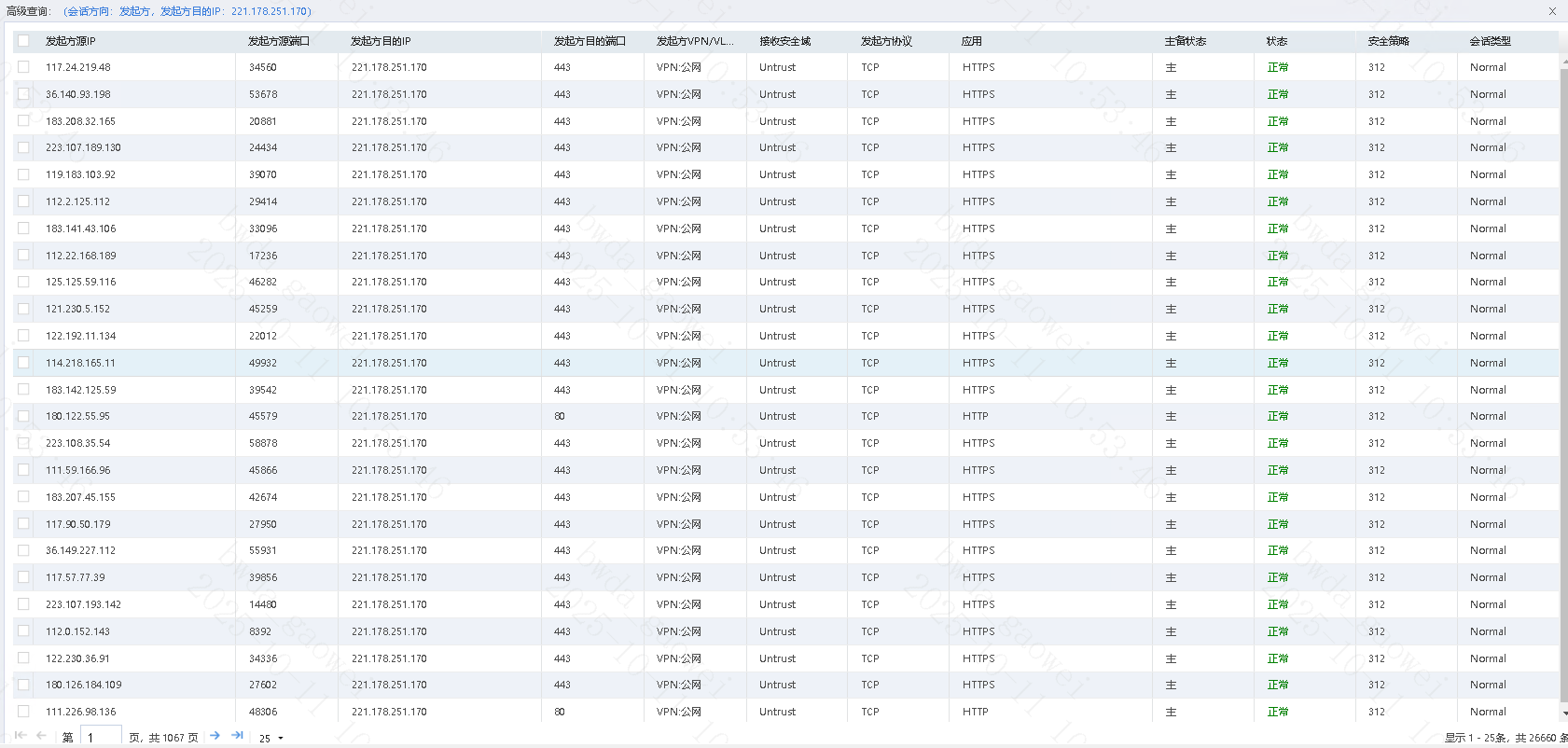
Task: Jump to the last page arrow
Action: (x=237, y=736)
